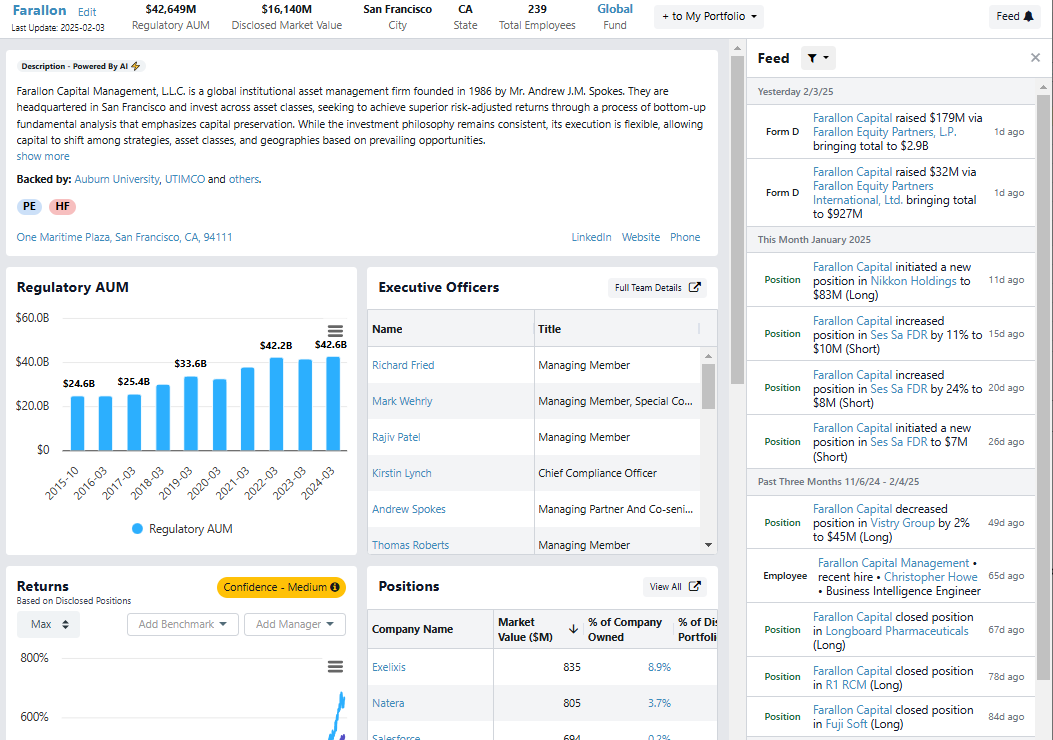Open R1 RCM feed link
This screenshot has width=1053, height=740.
pyautogui.click(x=846, y=685)
